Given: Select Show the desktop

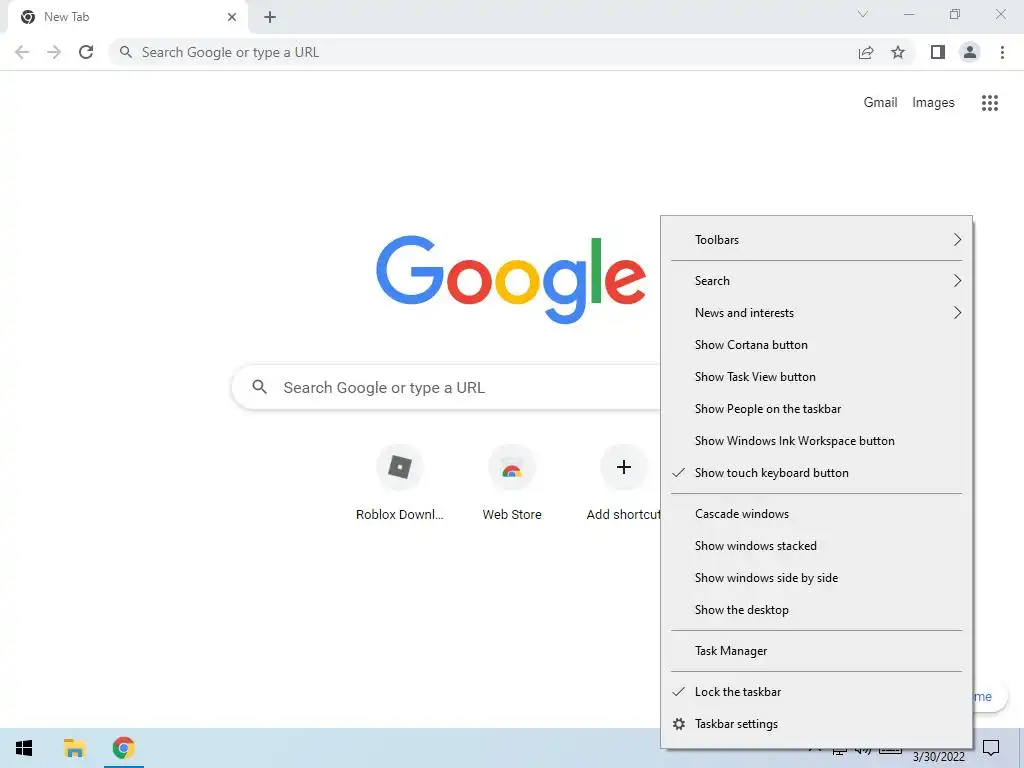Looking at the screenshot, I should [x=816, y=610].
